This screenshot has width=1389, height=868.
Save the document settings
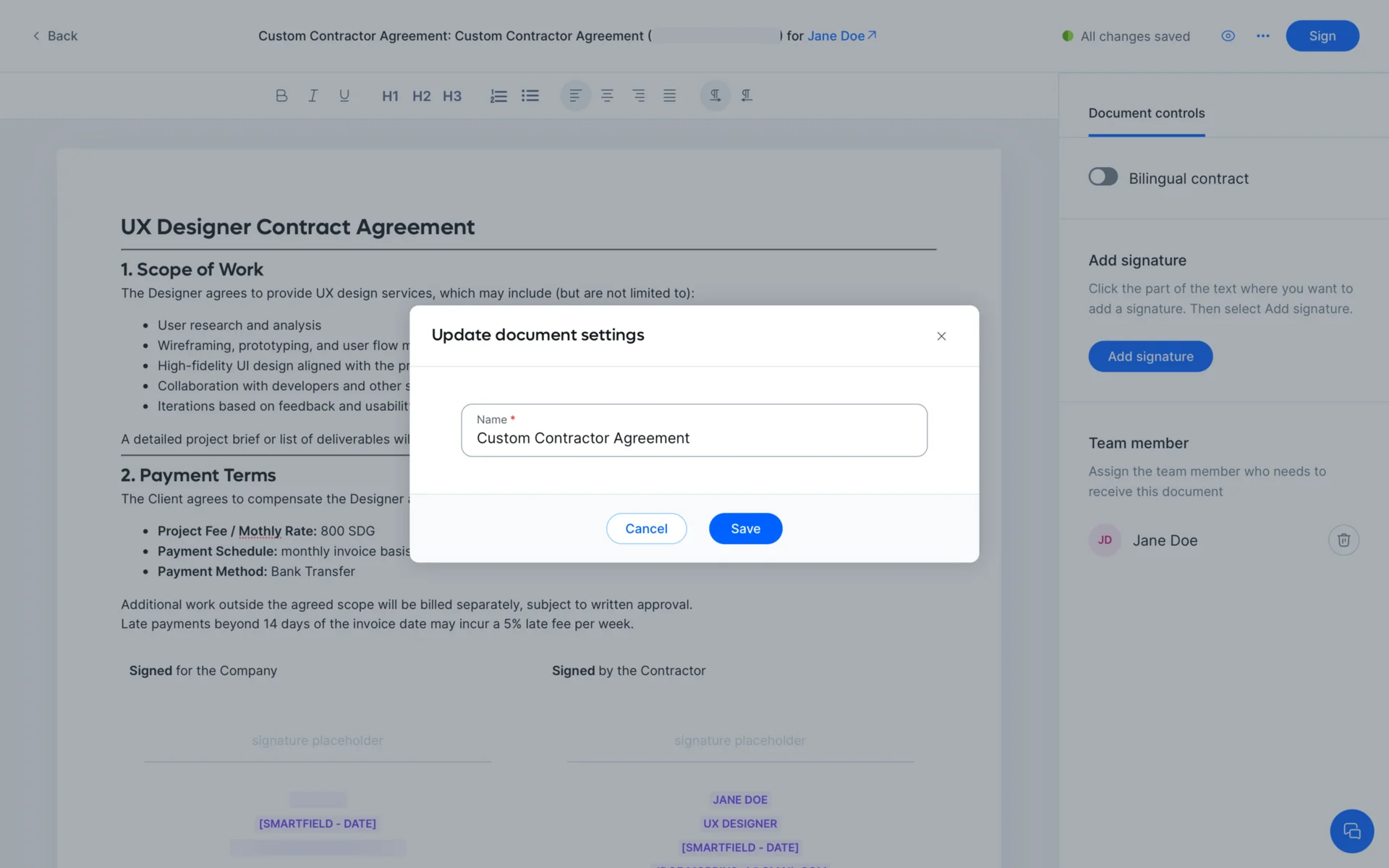[745, 529]
